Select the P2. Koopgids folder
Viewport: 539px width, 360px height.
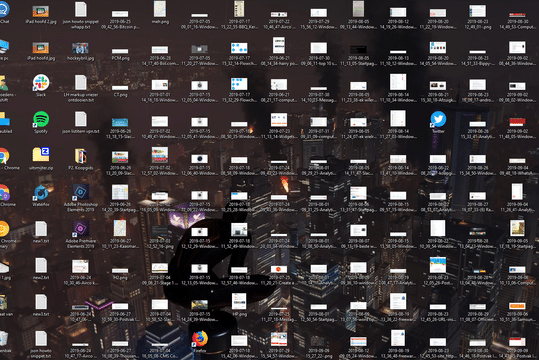pos(80,159)
